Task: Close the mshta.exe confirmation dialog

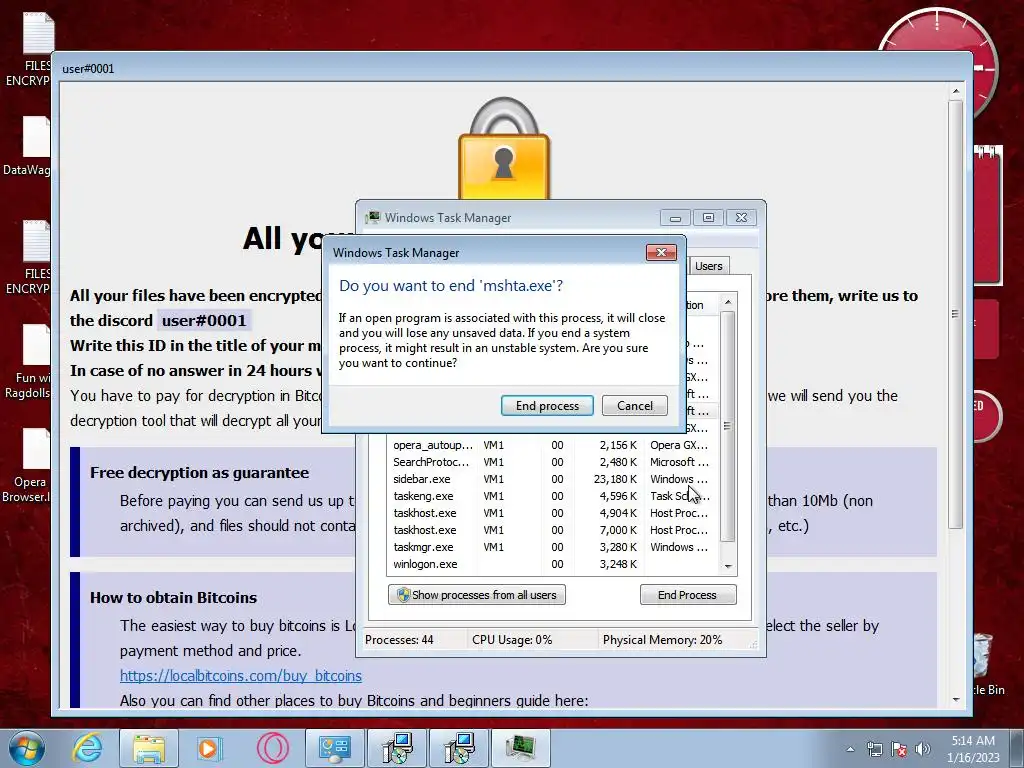Action: [661, 253]
